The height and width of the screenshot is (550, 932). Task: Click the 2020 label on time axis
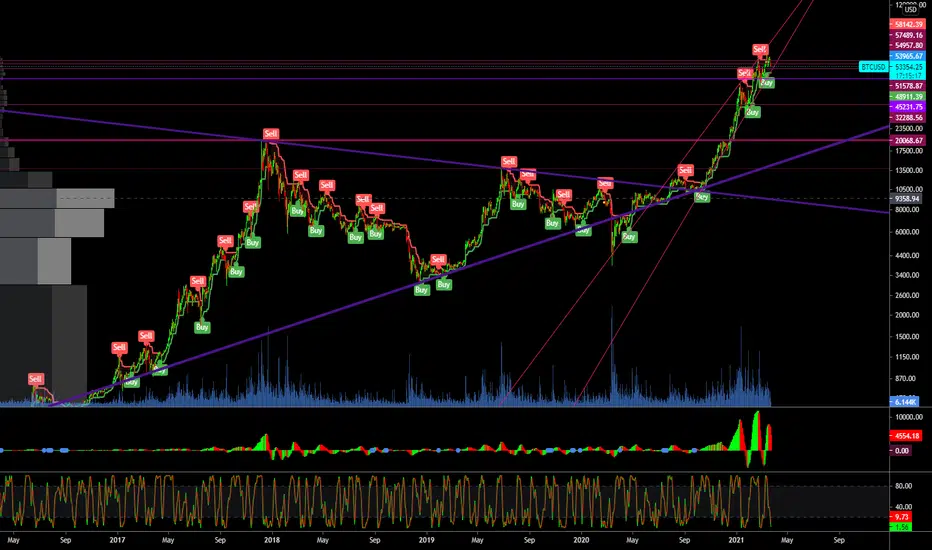pyautogui.click(x=581, y=540)
